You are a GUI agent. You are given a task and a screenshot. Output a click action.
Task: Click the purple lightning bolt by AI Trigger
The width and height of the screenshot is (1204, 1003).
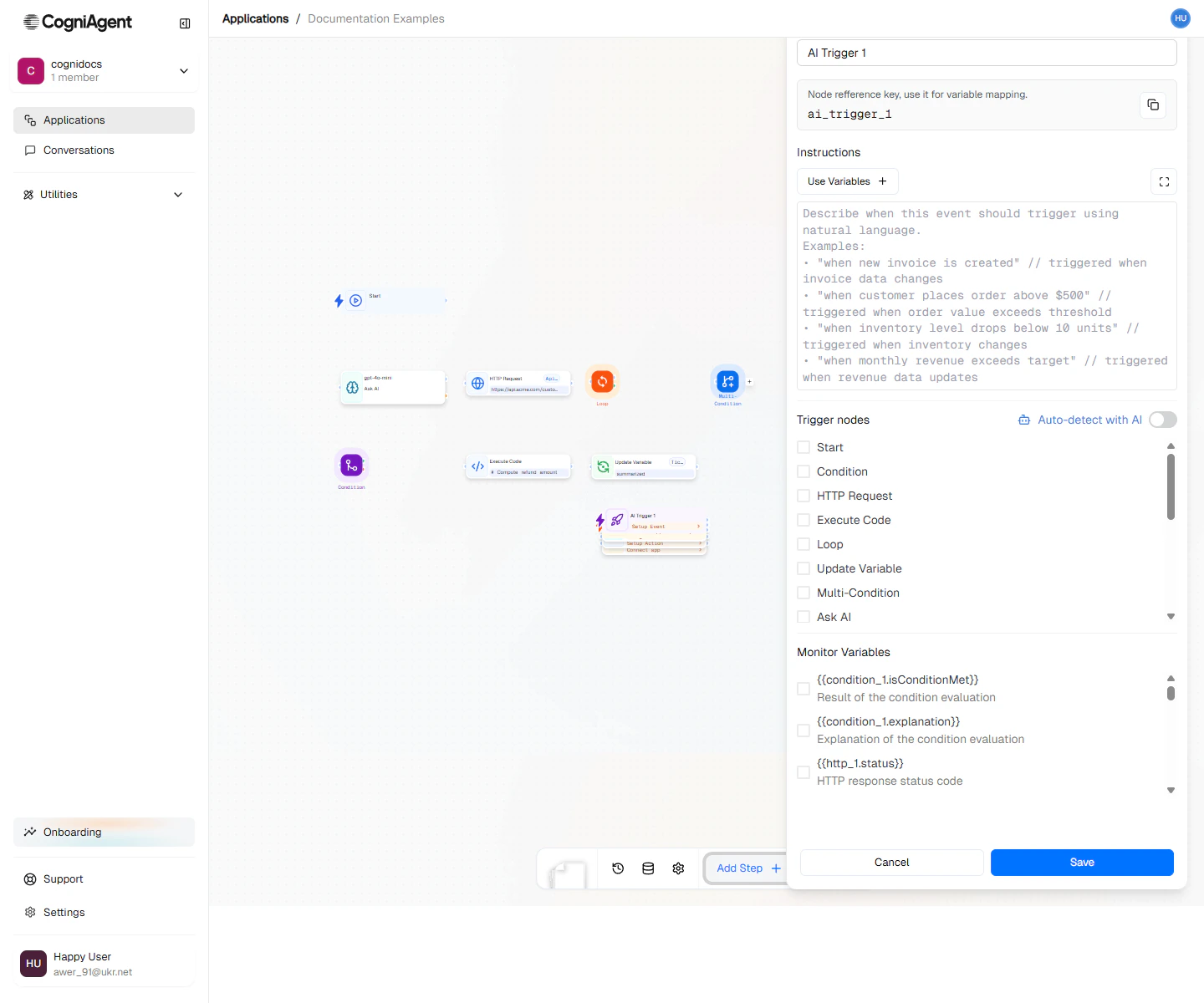tap(599, 521)
